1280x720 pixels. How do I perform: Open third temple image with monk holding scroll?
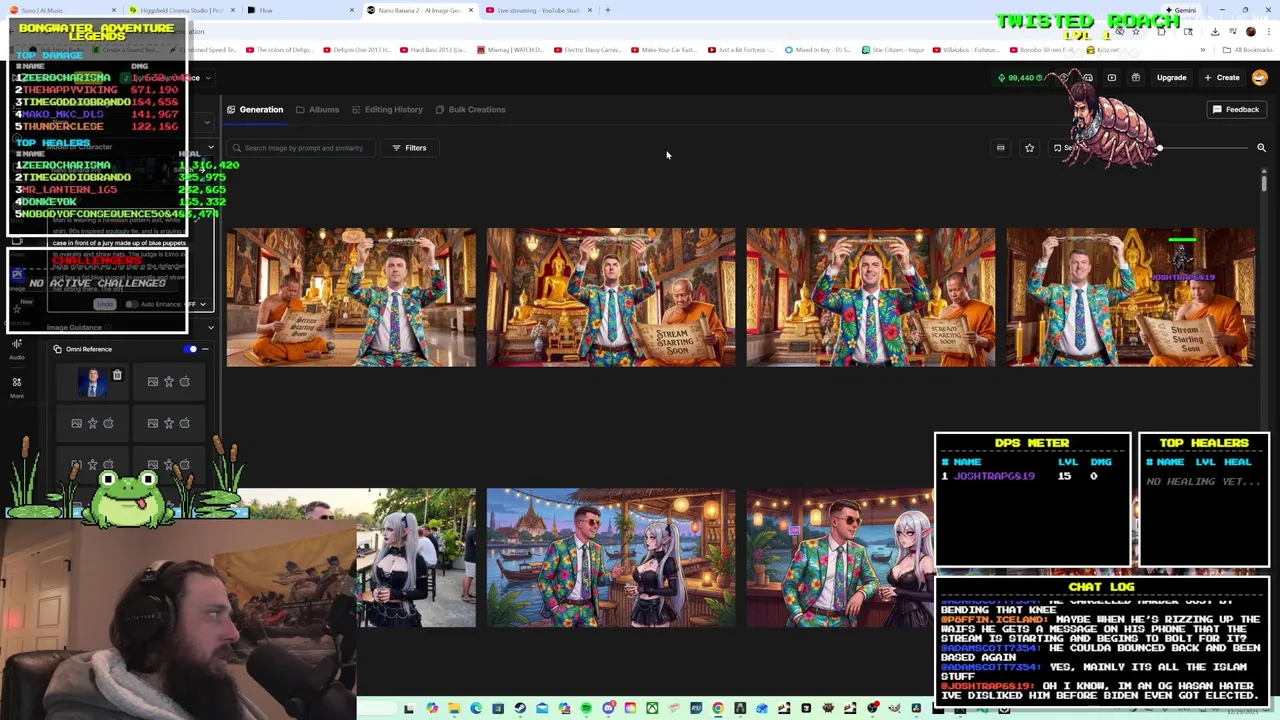point(871,297)
